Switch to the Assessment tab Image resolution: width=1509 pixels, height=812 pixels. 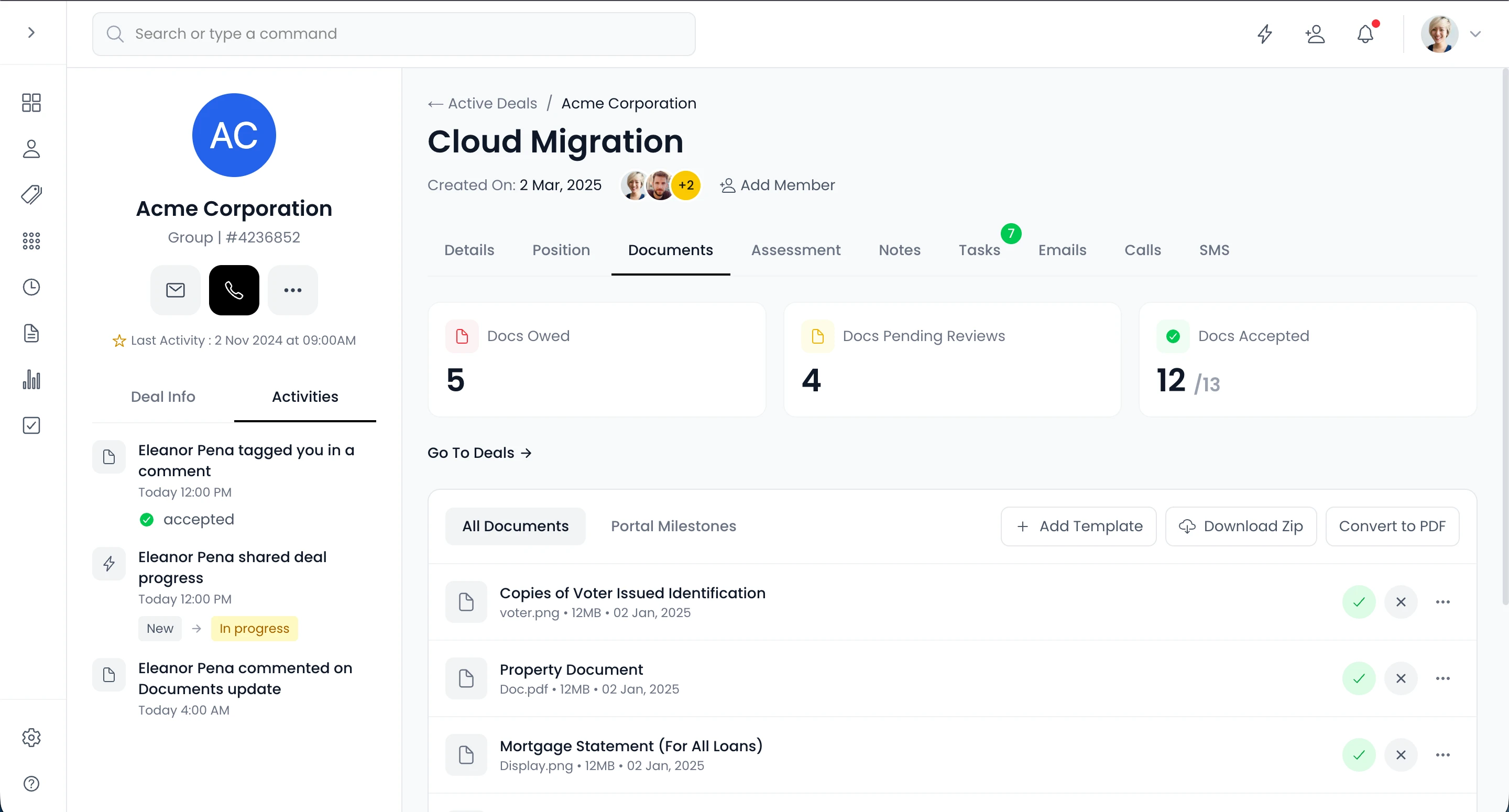pyautogui.click(x=795, y=250)
